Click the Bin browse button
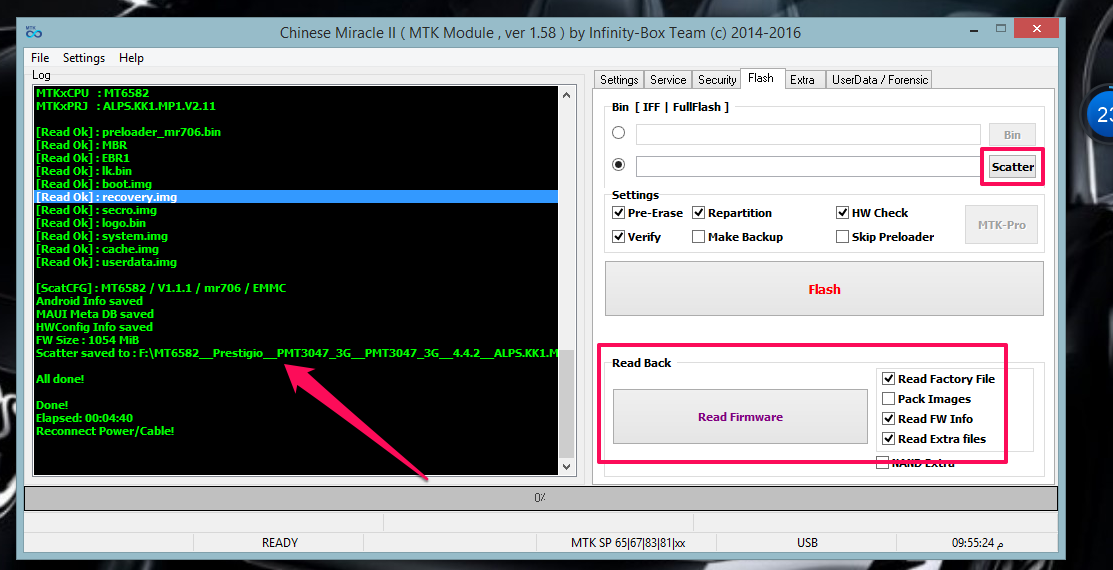1113x570 pixels. point(1012,135)
